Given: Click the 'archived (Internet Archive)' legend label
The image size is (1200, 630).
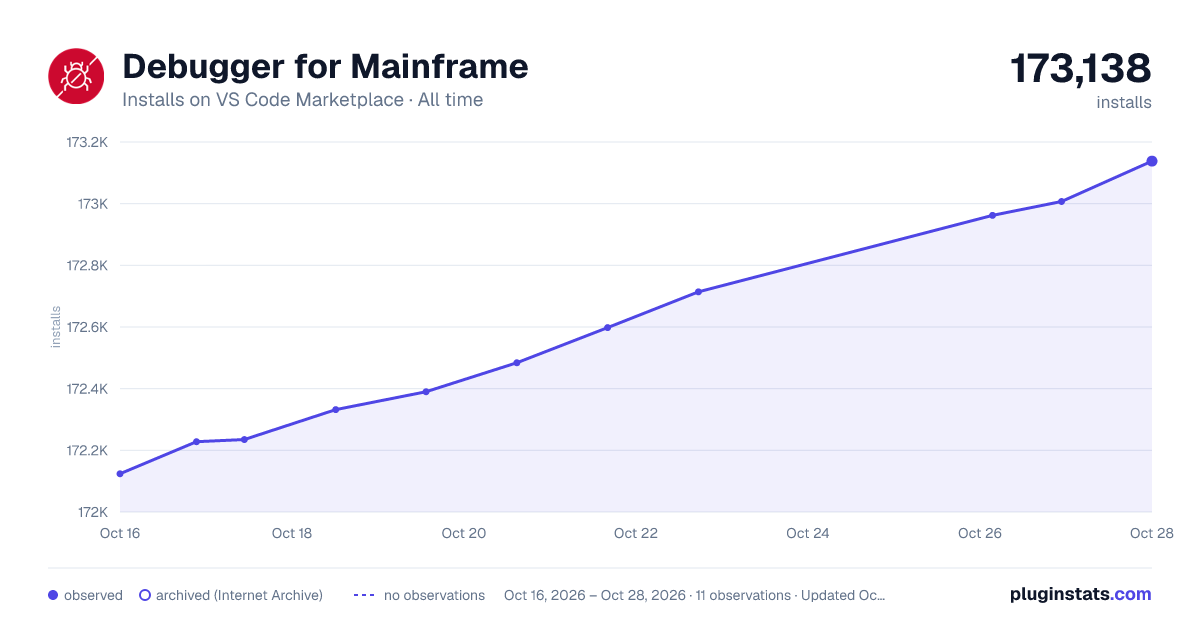Looking at the screenshot, I should pos(239,595).
